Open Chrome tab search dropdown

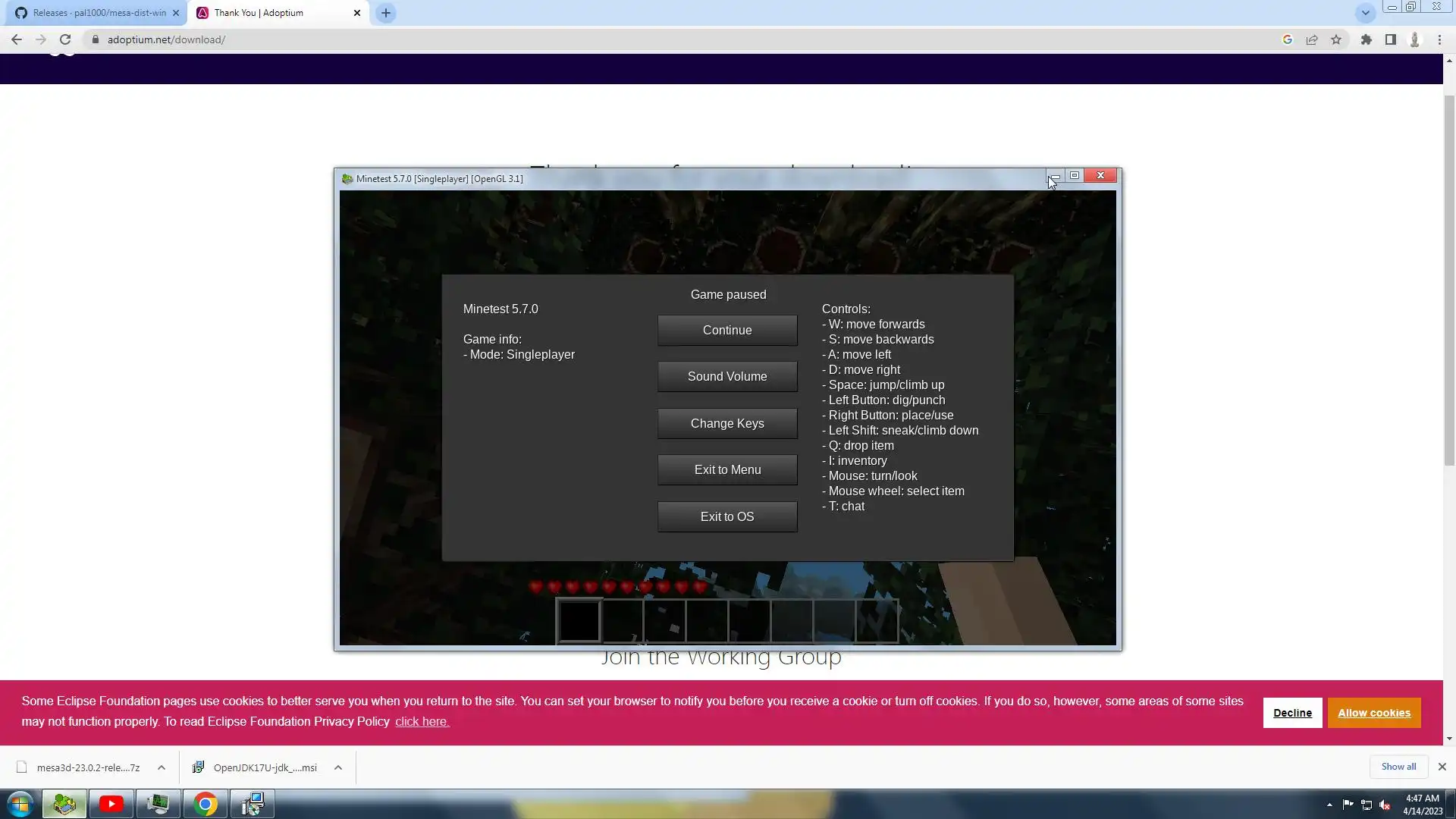coord(1365,13)
